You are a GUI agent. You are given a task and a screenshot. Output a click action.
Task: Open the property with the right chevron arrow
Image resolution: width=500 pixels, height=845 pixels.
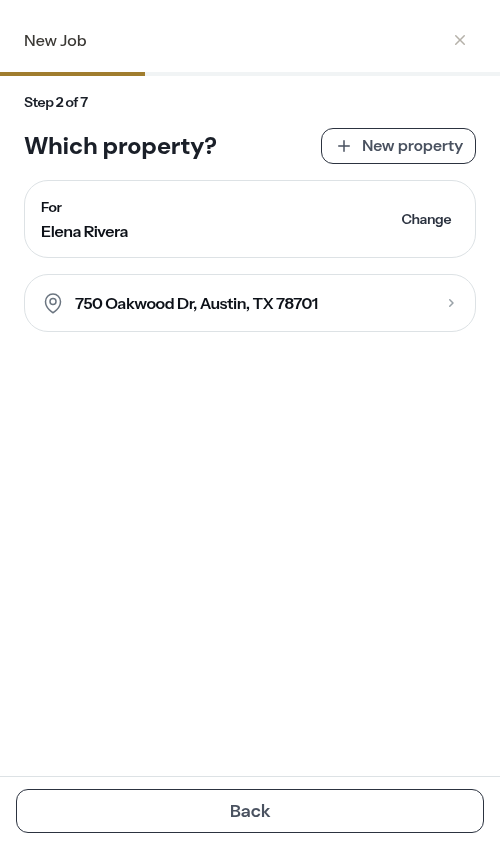451,303
